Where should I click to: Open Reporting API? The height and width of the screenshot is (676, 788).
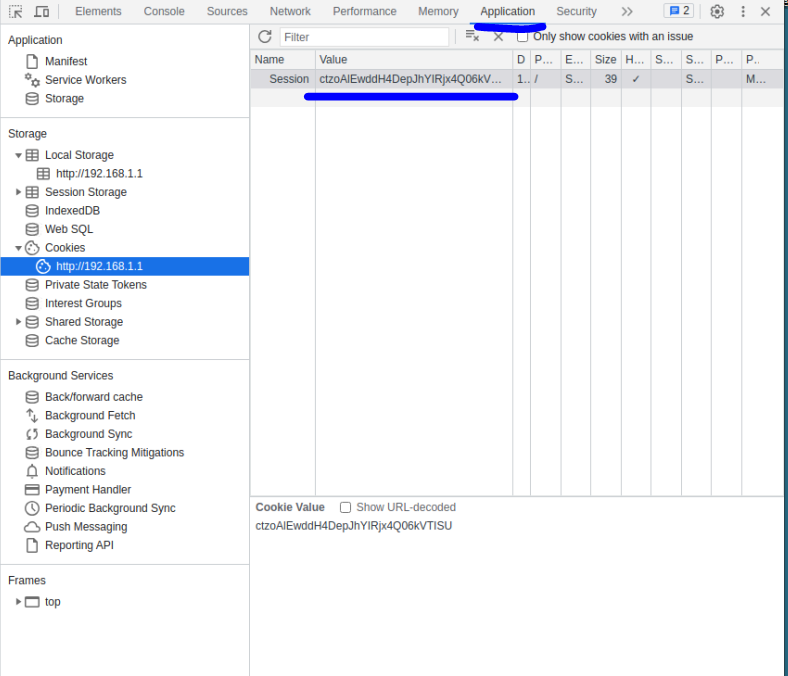click(x=79, y=546)
